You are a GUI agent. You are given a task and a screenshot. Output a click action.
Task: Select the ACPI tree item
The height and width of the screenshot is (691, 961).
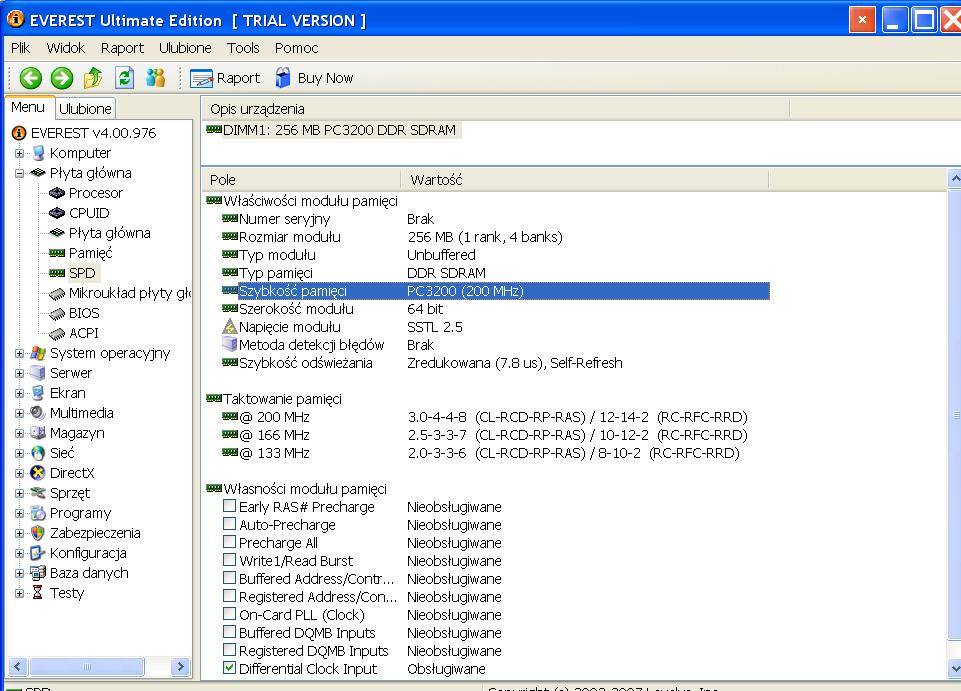tap(83, 333)
